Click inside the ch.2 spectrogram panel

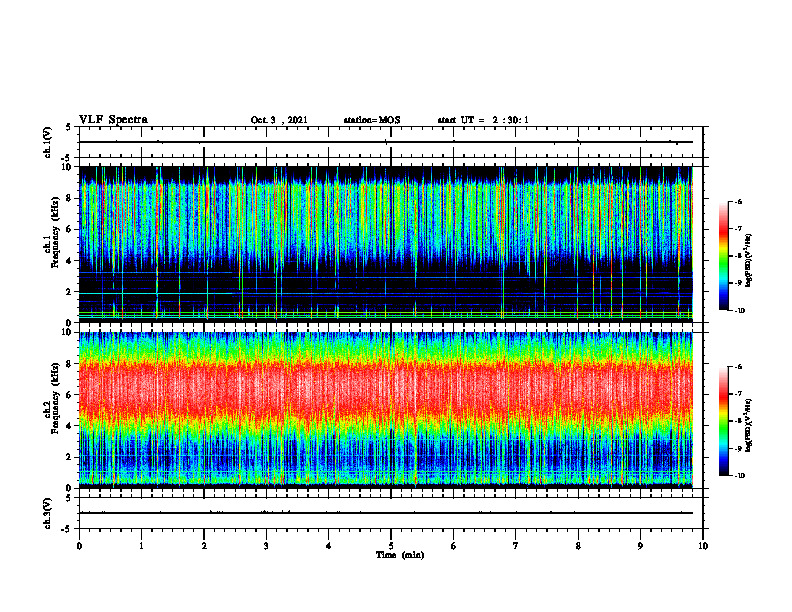(386, 410)
